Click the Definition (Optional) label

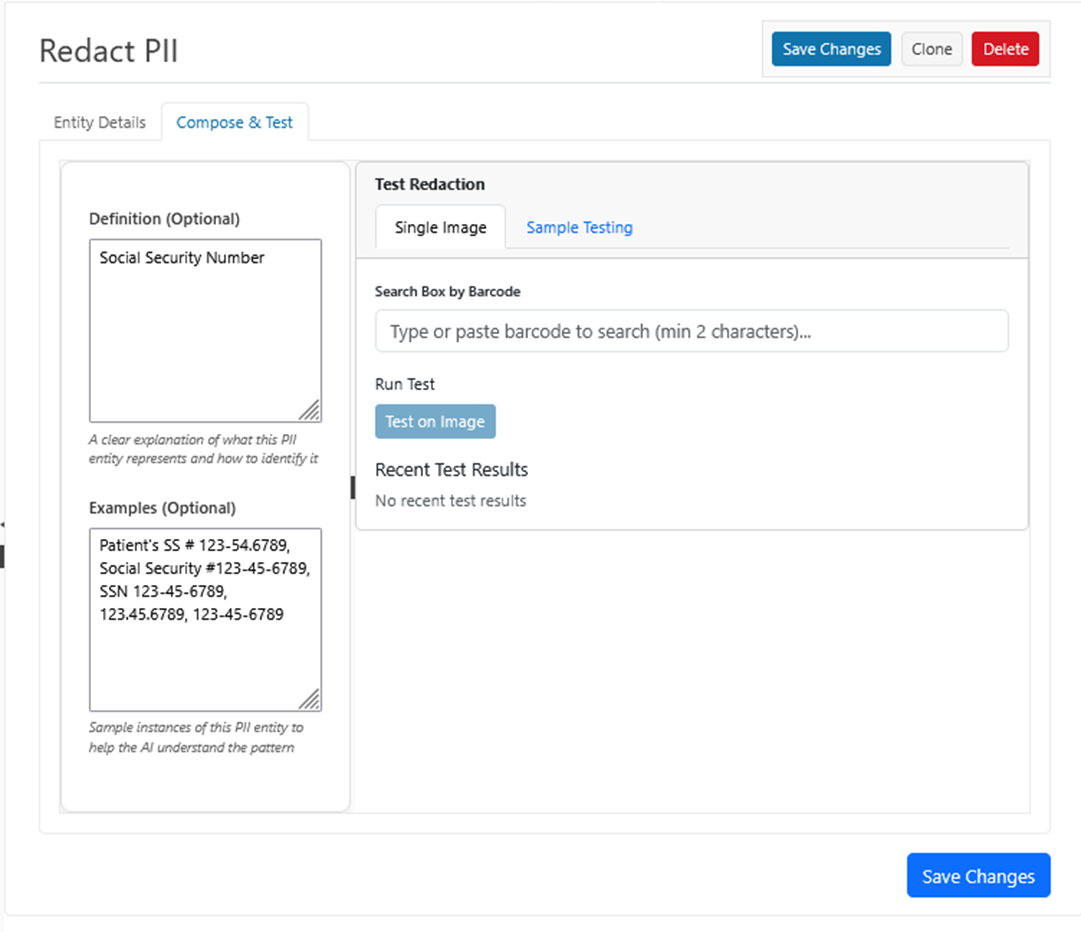click(164, 218)
